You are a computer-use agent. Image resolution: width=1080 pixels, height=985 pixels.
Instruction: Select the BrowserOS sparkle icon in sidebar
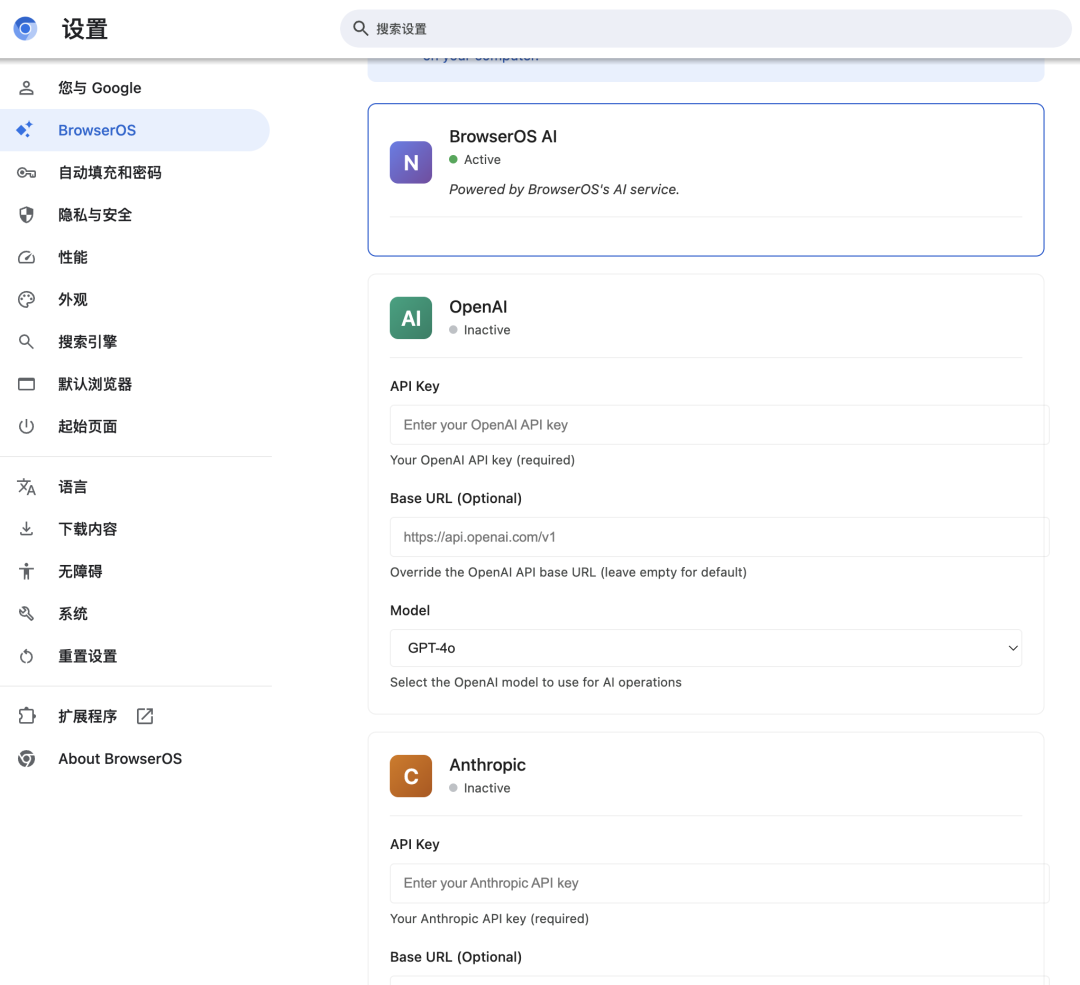pos(26,130)
